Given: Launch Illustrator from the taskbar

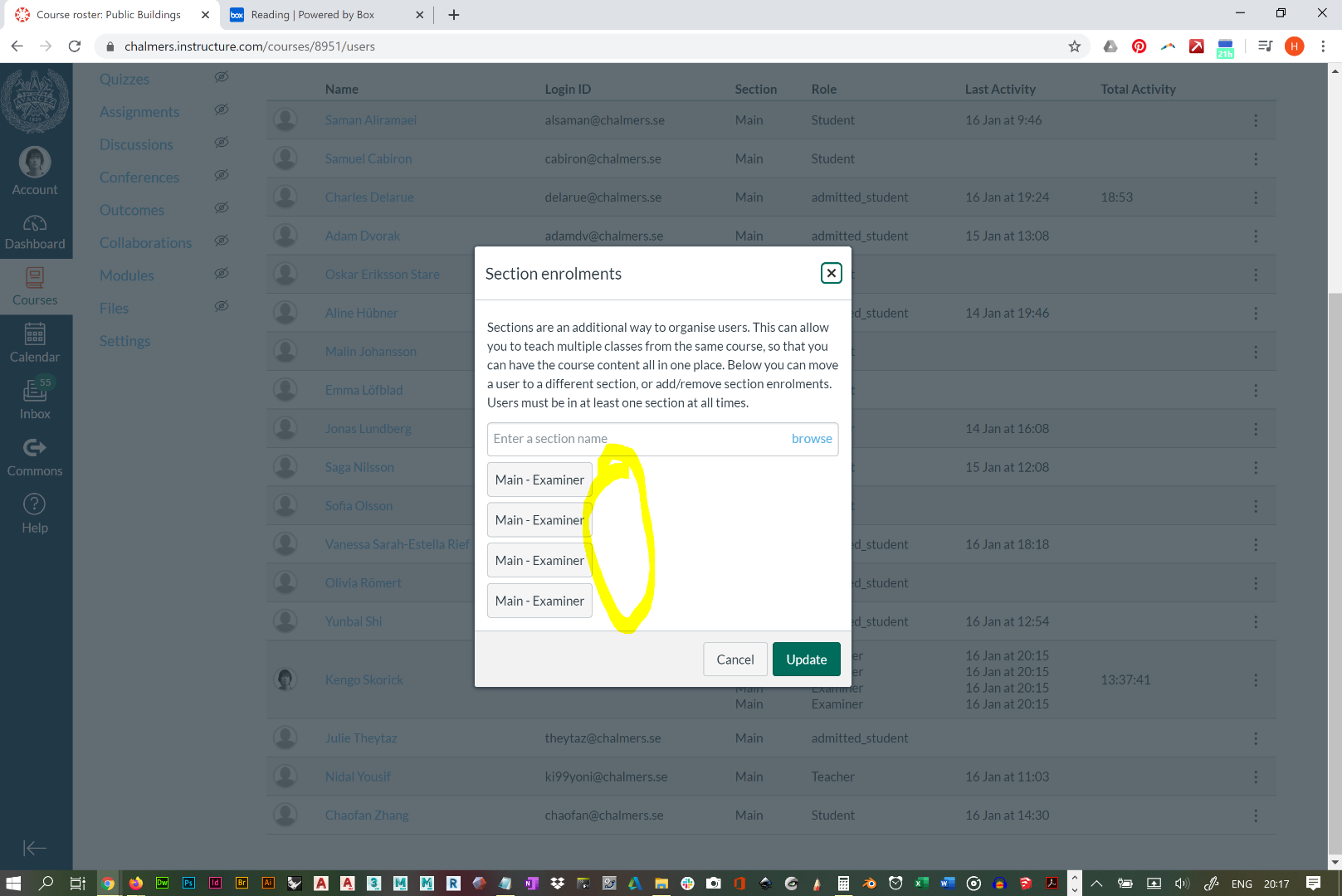Looking at the screenshot, I should click(x=268, y=884).
